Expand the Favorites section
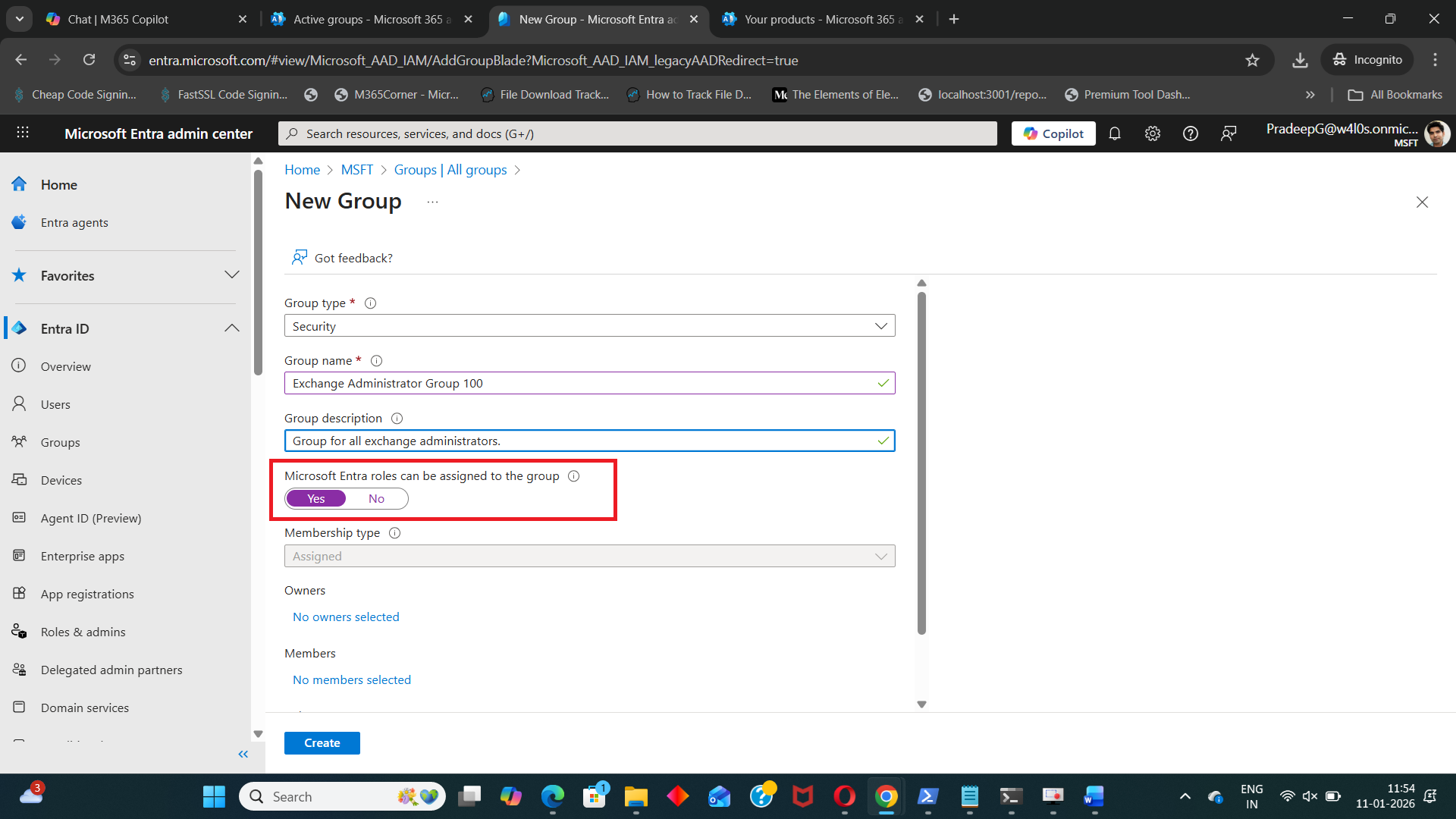 [232, 275]
